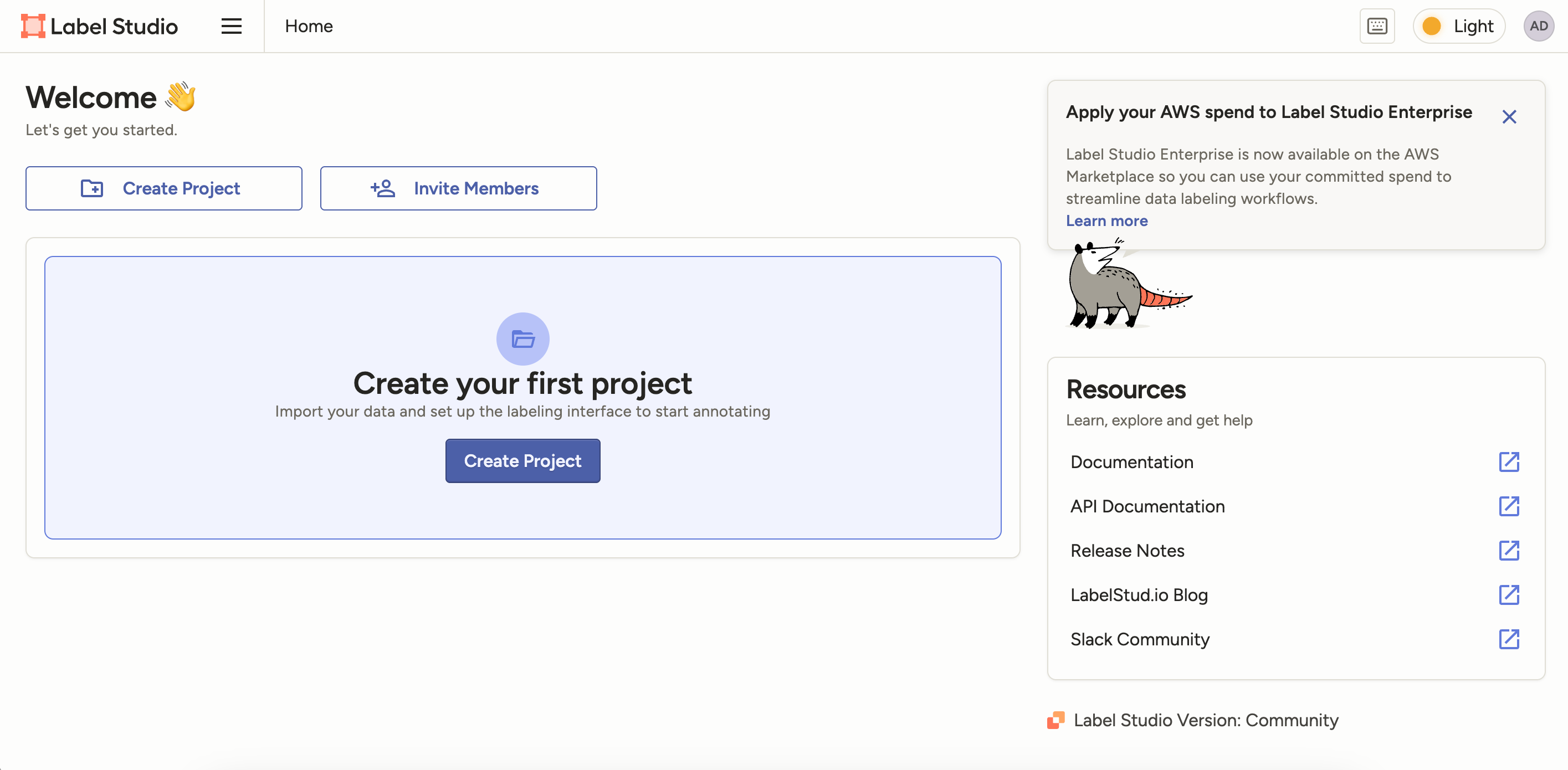The width and height of the screenshot is (1568, 770).
Task: Click the 'Let's get you started.' subtitle
Action: 101,130
